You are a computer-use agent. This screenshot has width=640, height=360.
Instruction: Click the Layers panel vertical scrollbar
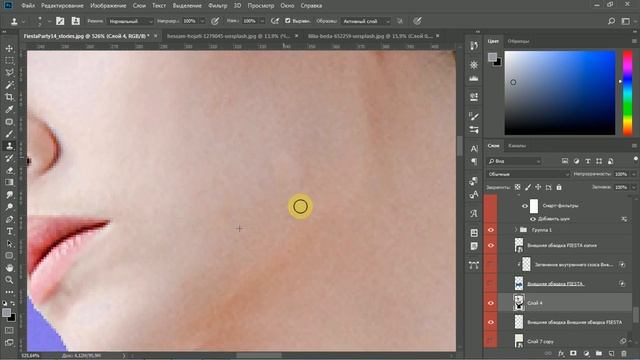pyautogui.click(x=636, y=314)
